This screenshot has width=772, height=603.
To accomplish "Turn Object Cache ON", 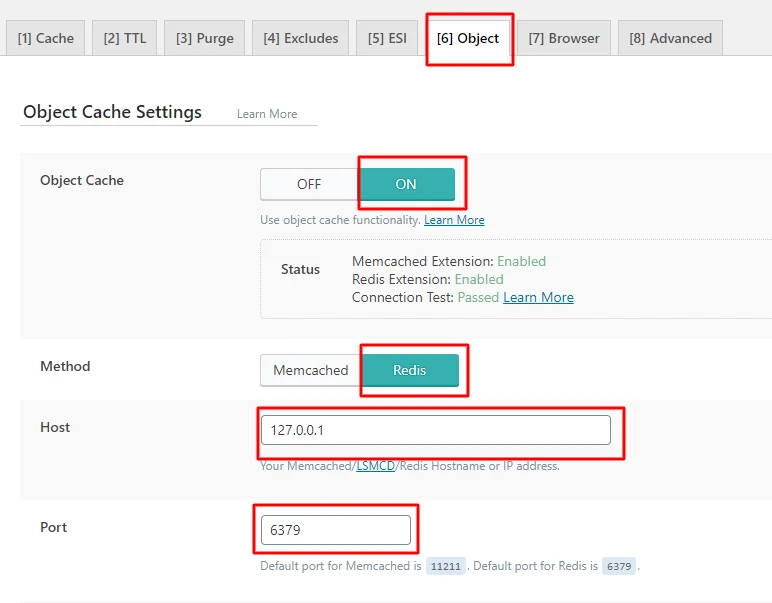I will (x=406, y=184).
